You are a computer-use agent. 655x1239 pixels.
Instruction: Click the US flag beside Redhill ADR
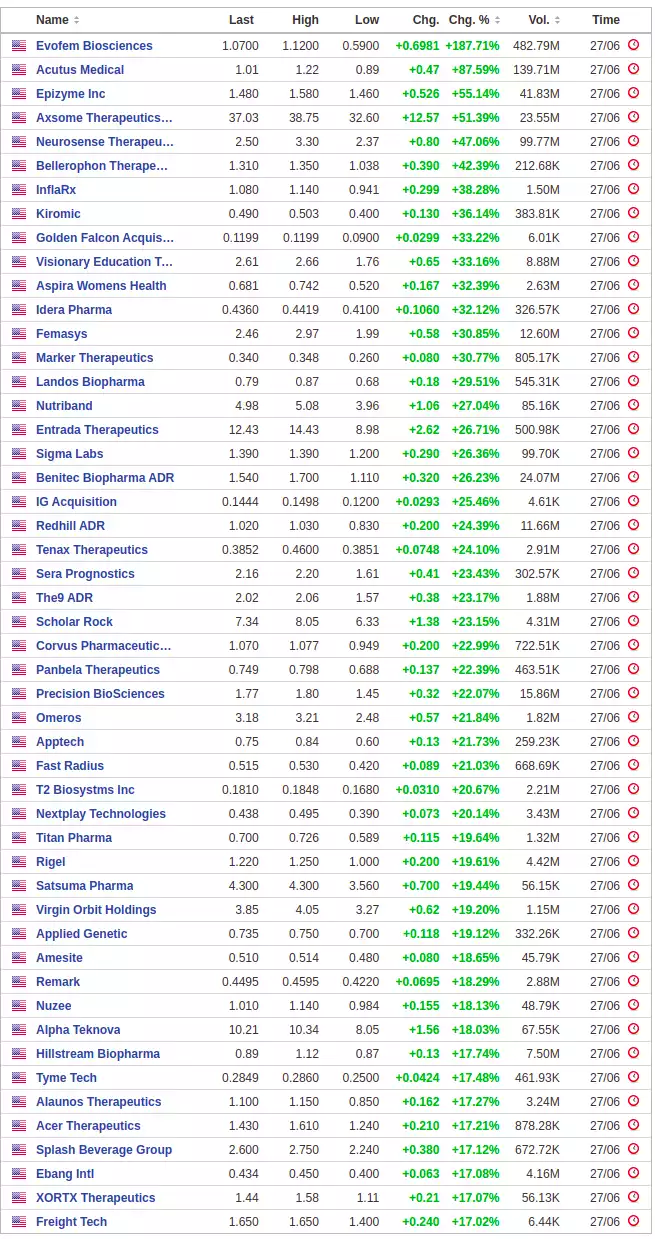(19, 526)
